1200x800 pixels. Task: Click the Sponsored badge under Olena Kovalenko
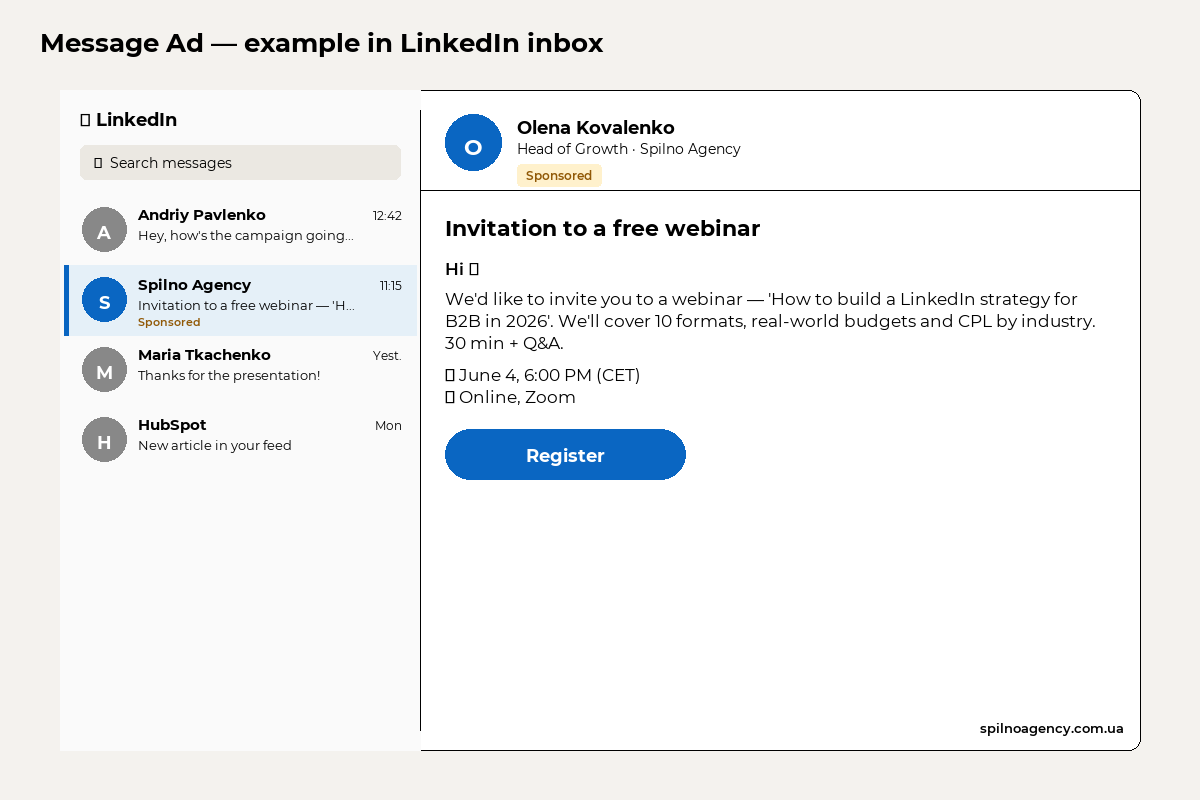click(559, 175)
